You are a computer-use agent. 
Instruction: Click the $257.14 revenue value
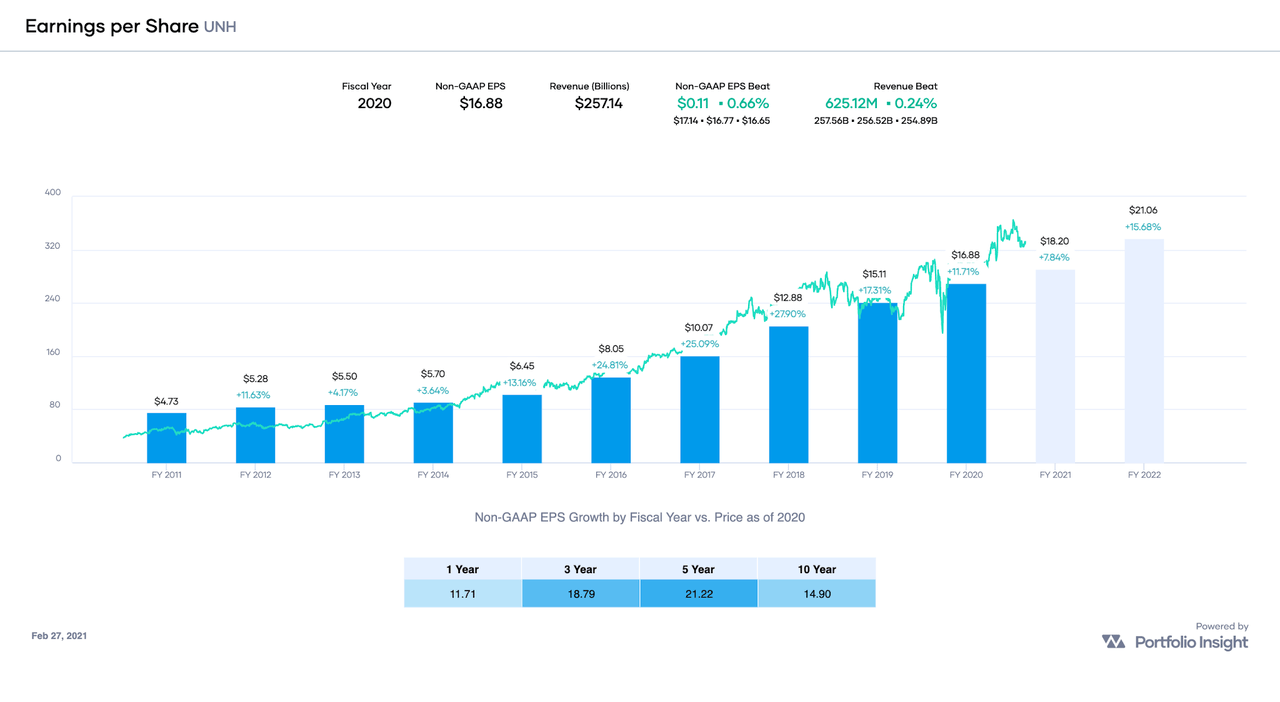pyautogui.click(x=599, y=103)
